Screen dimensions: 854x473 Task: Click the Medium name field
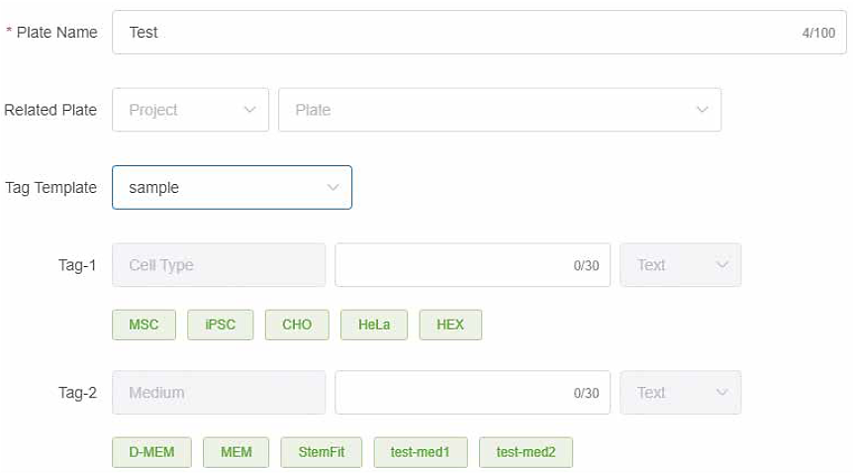(219, 393)
